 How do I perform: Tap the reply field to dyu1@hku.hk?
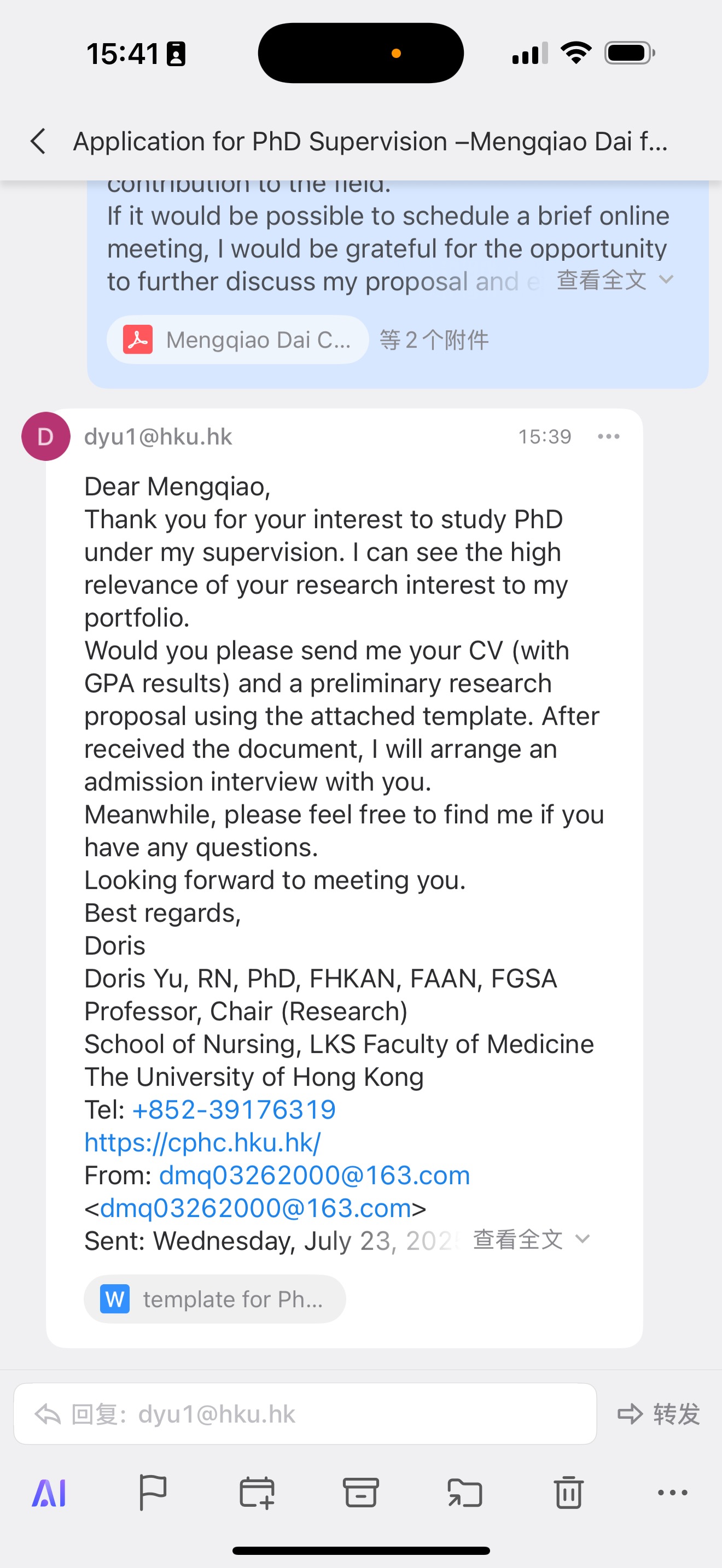(304, 1413)
